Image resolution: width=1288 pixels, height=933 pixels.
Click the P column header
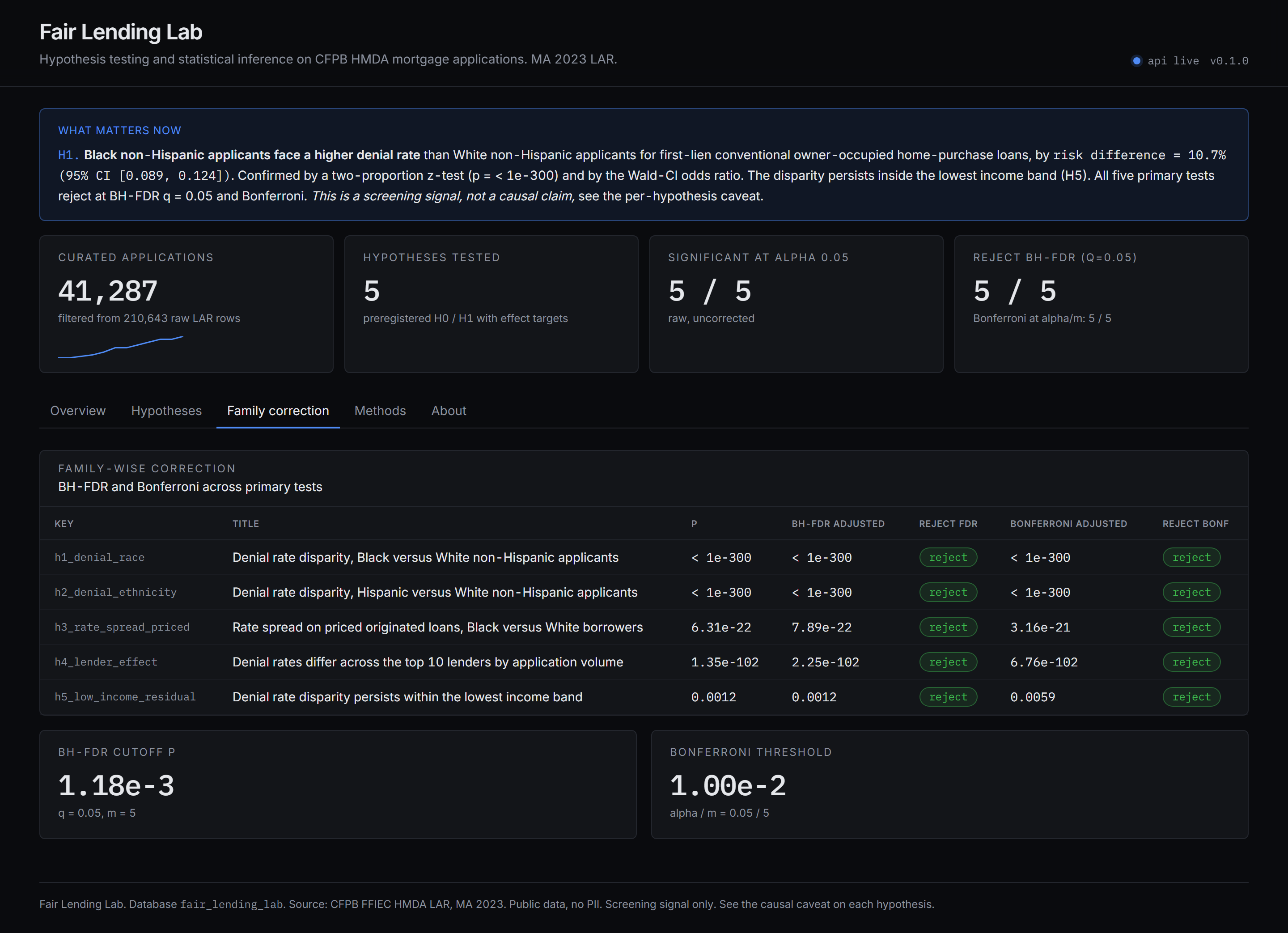pos(694,524)
